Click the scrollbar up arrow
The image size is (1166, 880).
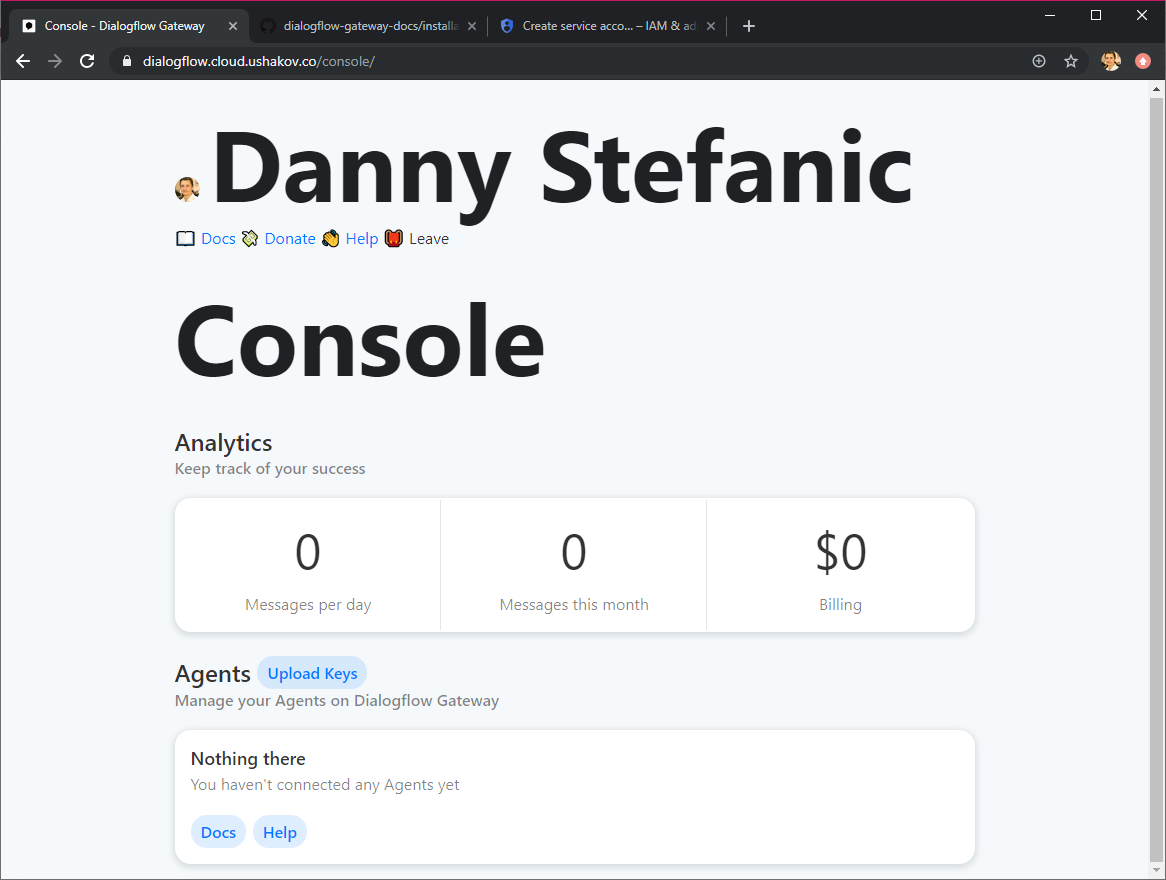point(1156,89)
